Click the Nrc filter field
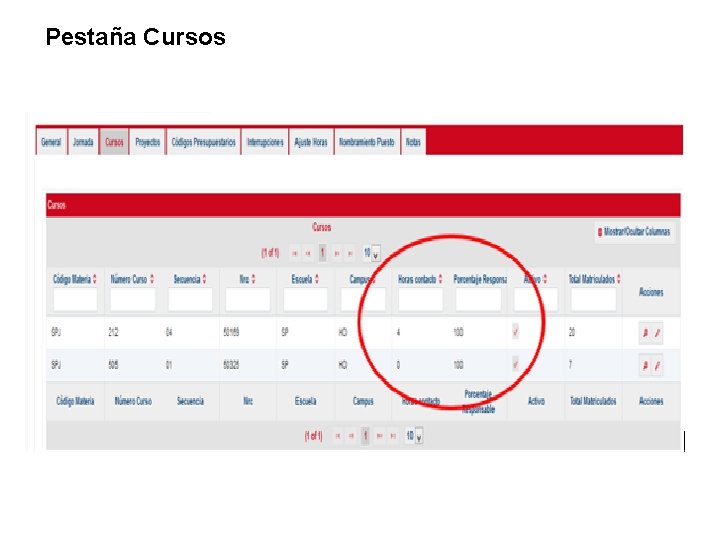 click(x=248, y=299)
